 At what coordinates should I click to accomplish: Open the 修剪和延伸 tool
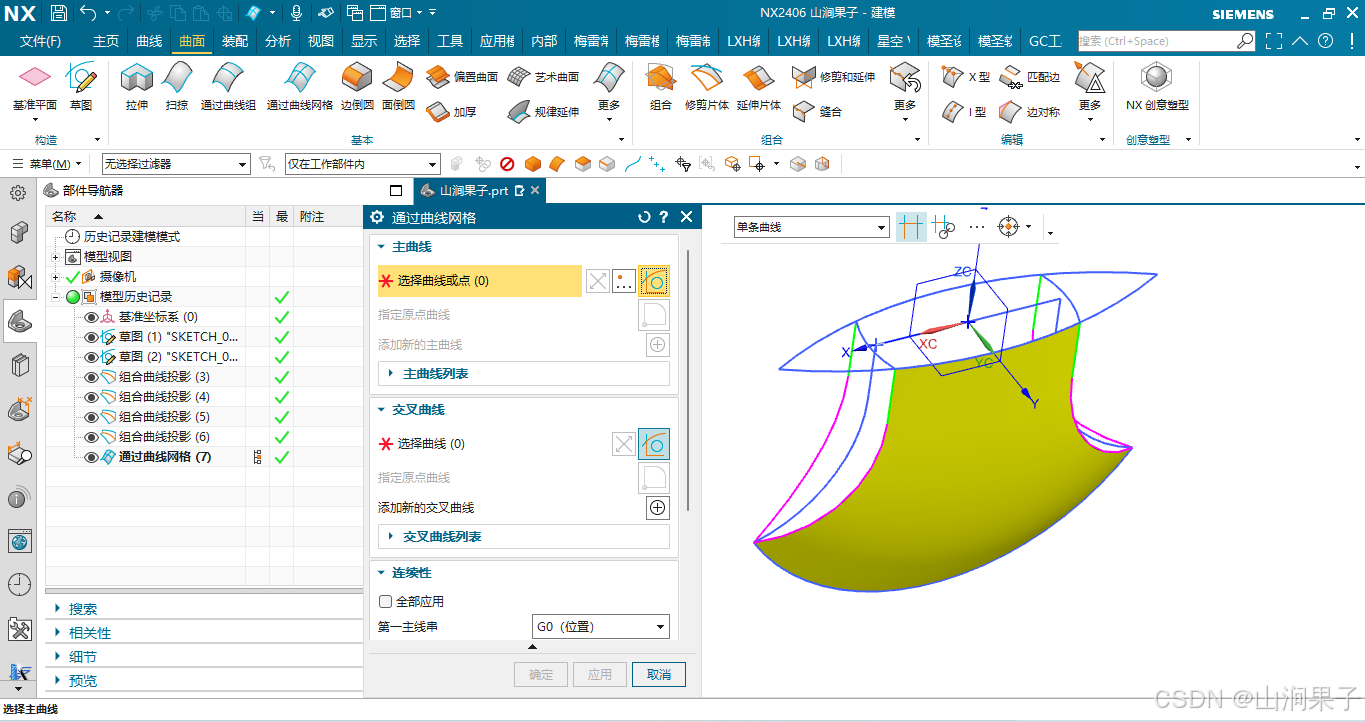pos(833,77)
